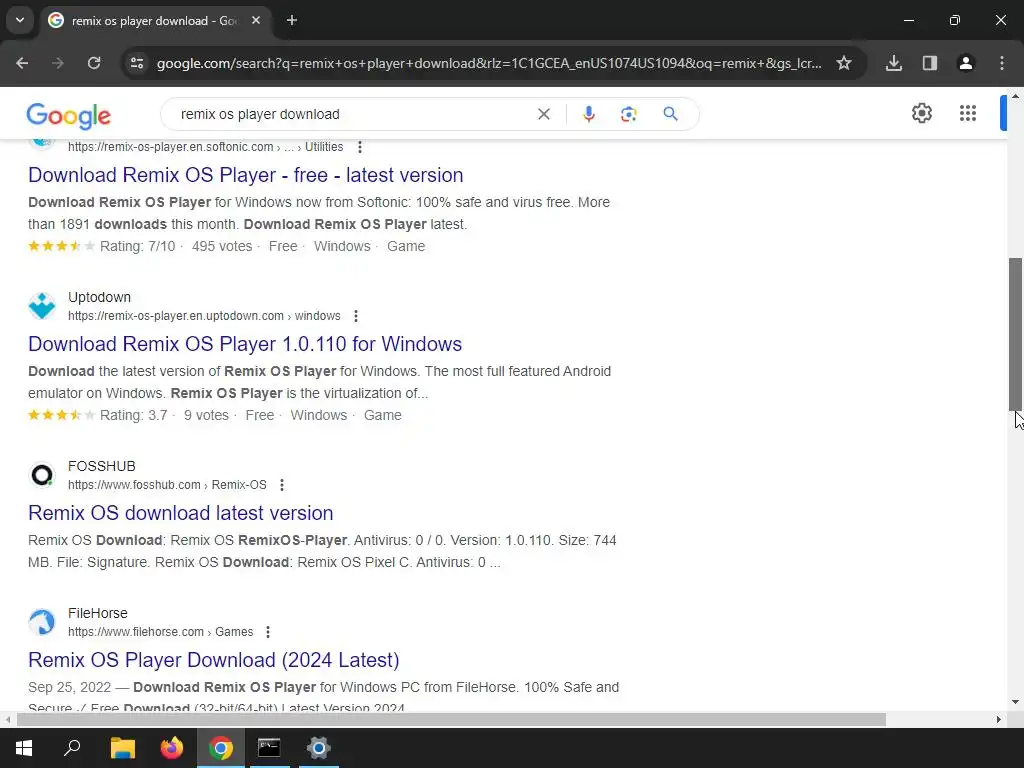Viewport: 1024px width, 768px height.
Task: Open the Google apps grid
Action: click(x=968, y=113)
